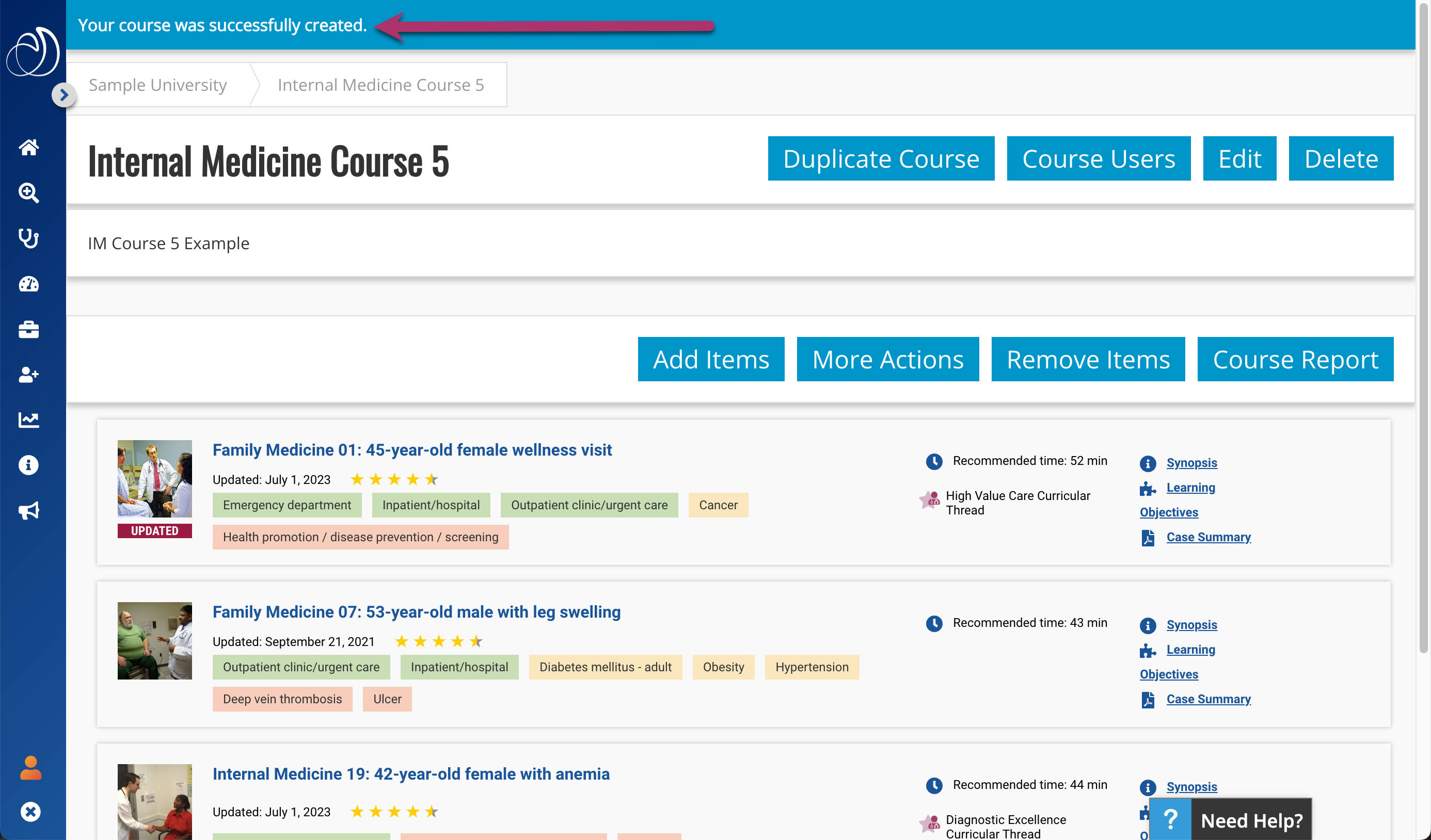Click the Emergency department tag

point(287,505)
